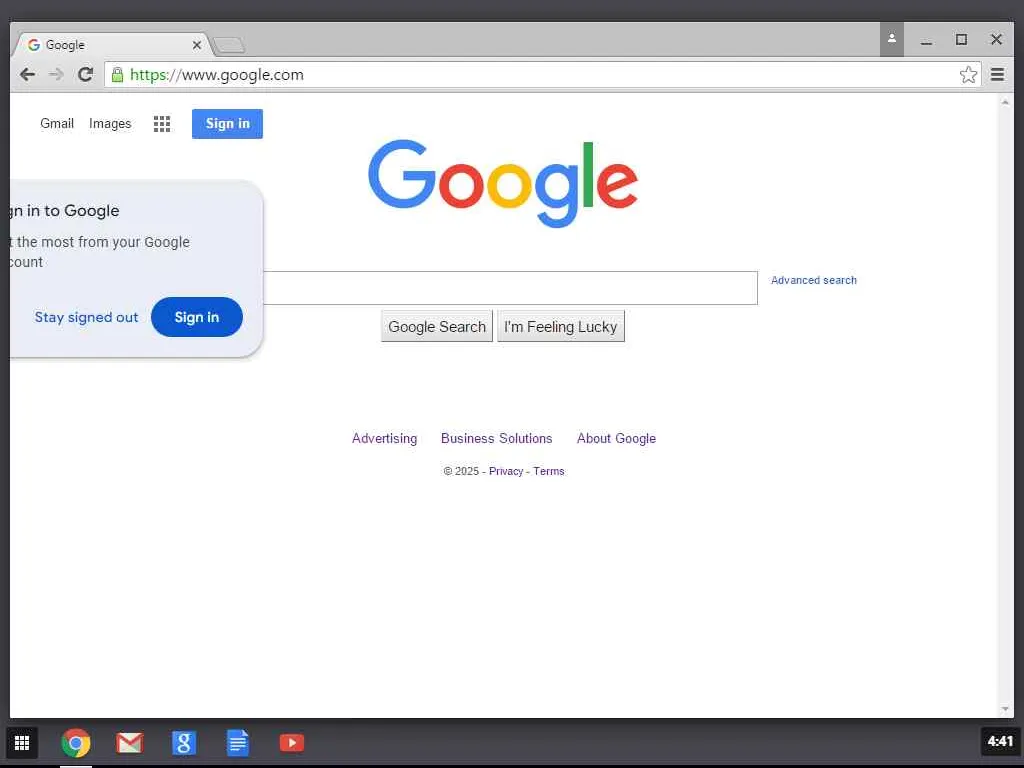The width and height of the screenshot is (1024, 768).
Task: Click the scrollbar down arrow
Action: coord(1005,710)
